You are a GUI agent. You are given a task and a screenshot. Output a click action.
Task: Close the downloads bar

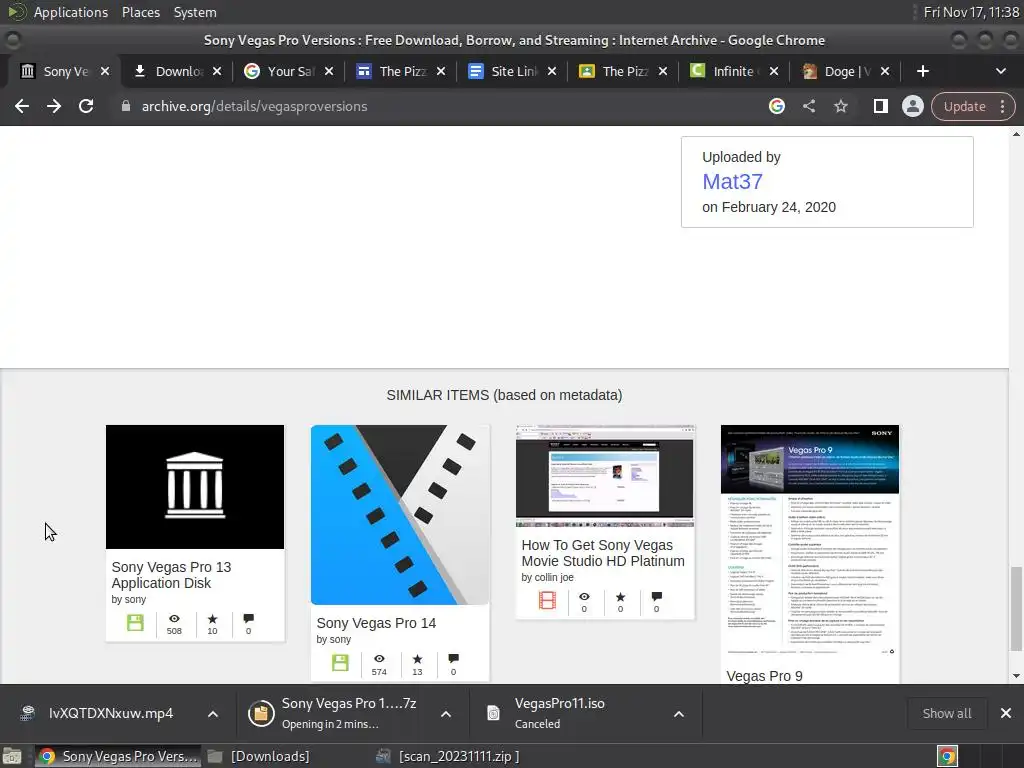tap(1006, 714)
